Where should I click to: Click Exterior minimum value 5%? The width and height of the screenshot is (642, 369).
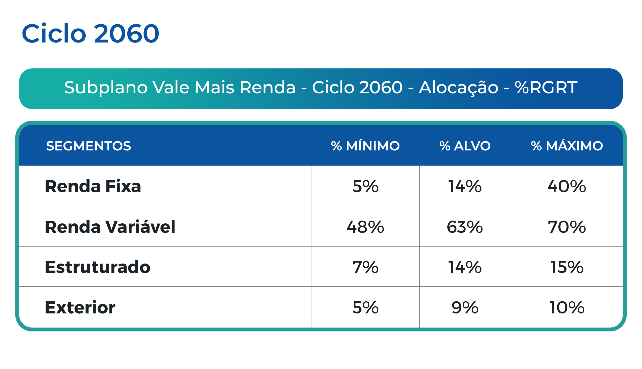[365, 307]
